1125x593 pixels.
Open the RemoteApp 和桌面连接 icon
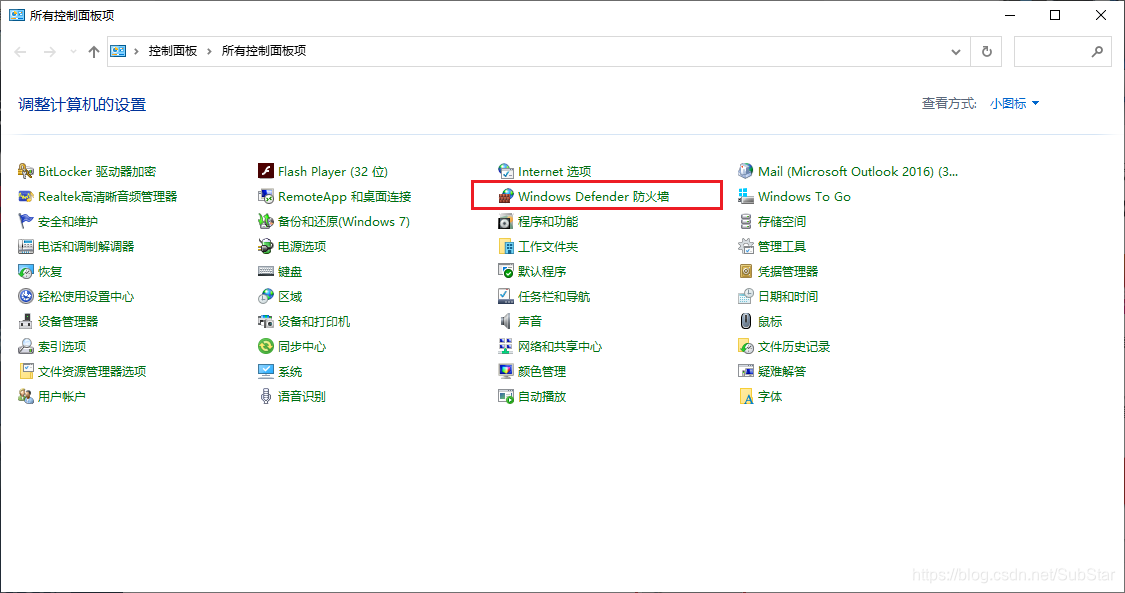coord(266,196)
